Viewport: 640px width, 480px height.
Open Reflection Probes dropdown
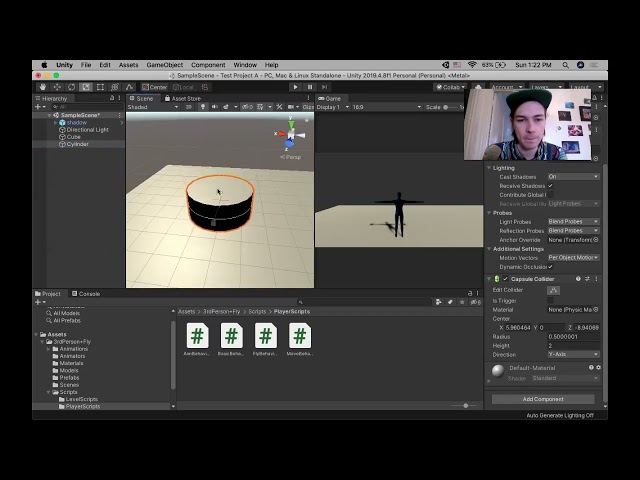tap(573, 231)
